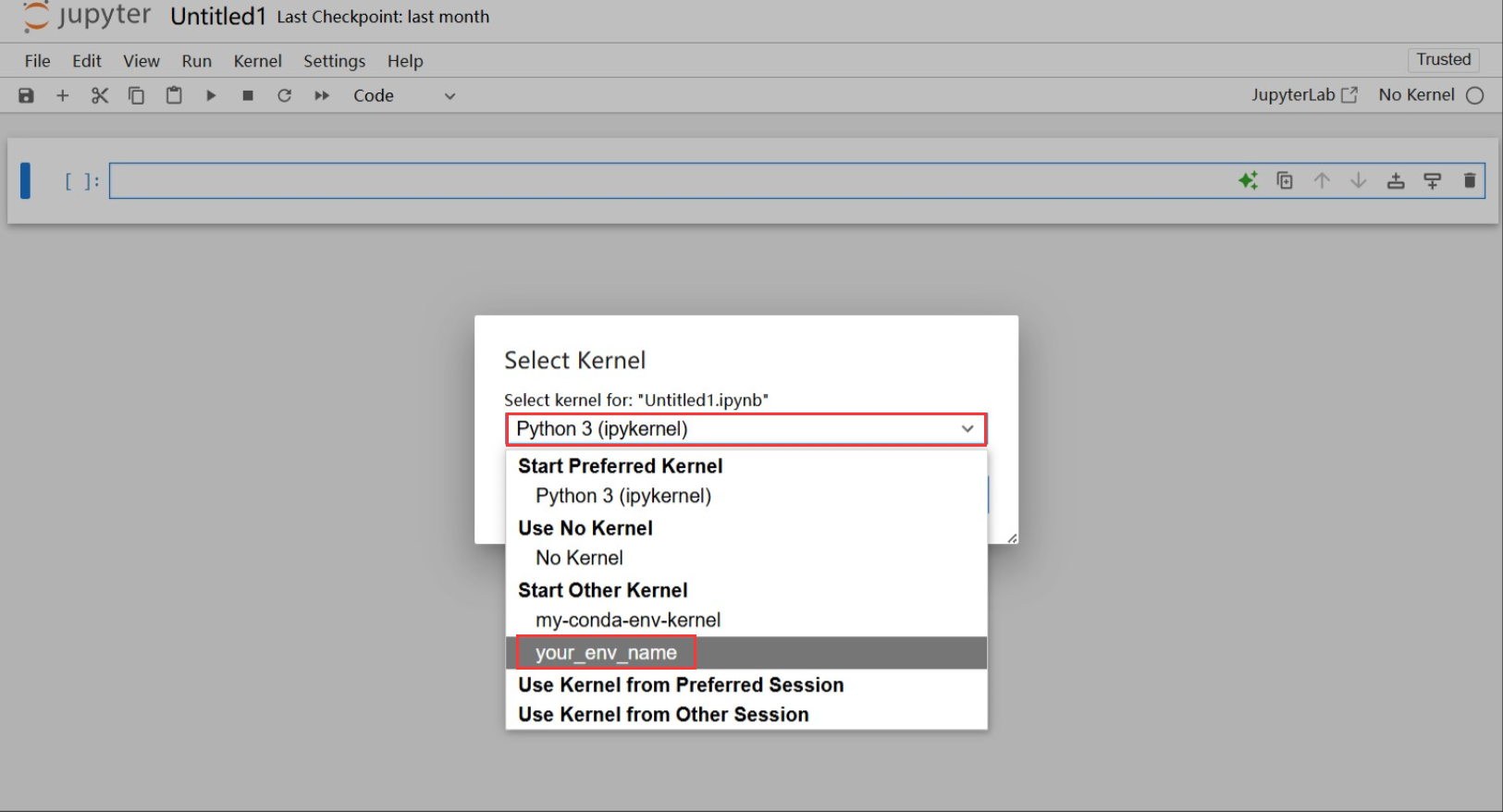Paste cell using the clipboard icon
The image size is (1503, 812).
[x=174, y=95]
